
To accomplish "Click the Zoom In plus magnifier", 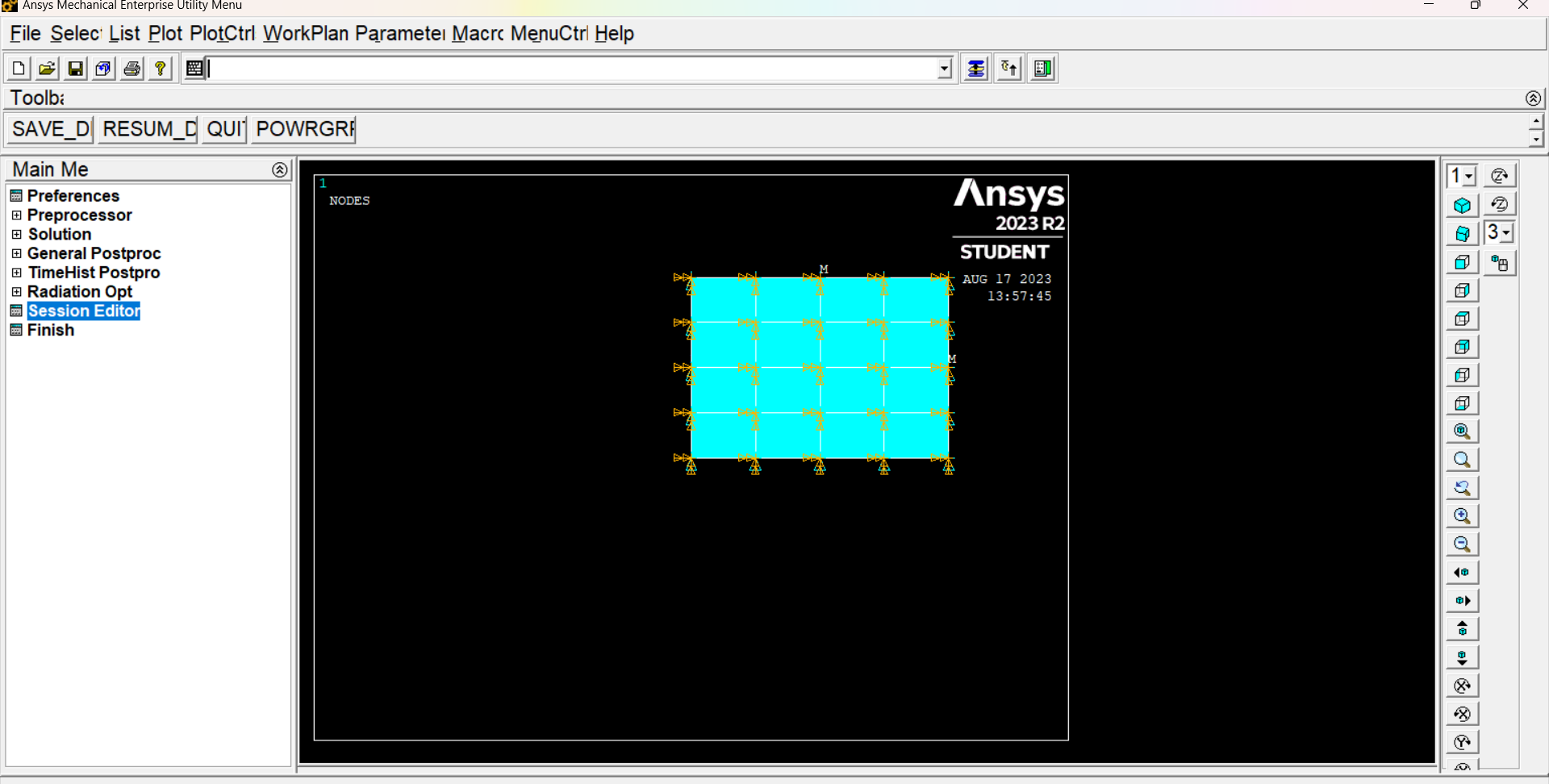I will click(1462, 516).
